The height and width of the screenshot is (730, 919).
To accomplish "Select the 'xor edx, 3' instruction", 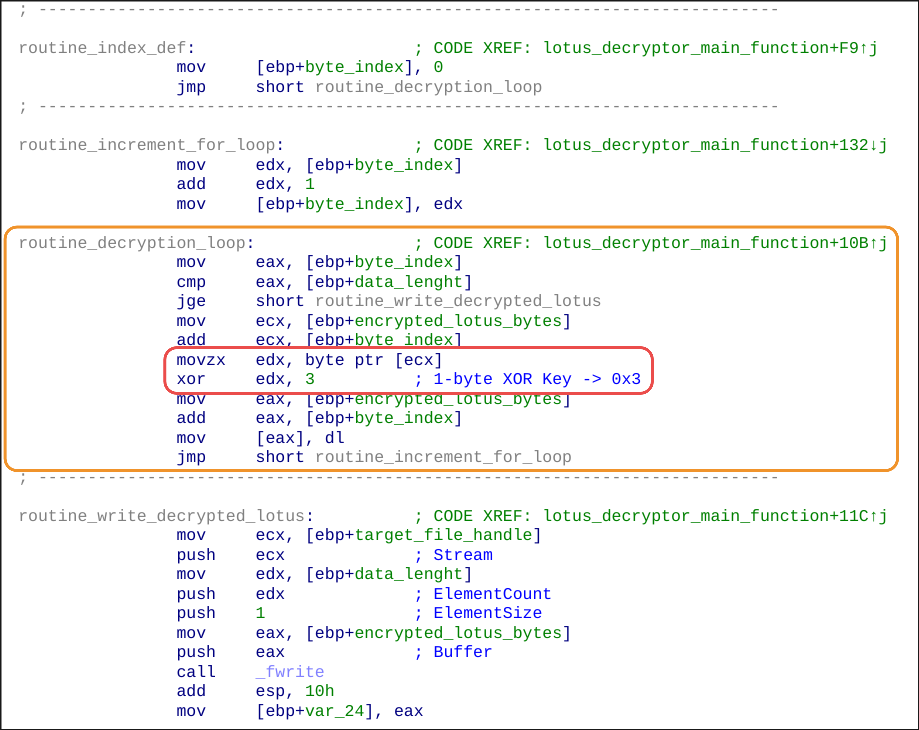I will click(x=246, y=379).
